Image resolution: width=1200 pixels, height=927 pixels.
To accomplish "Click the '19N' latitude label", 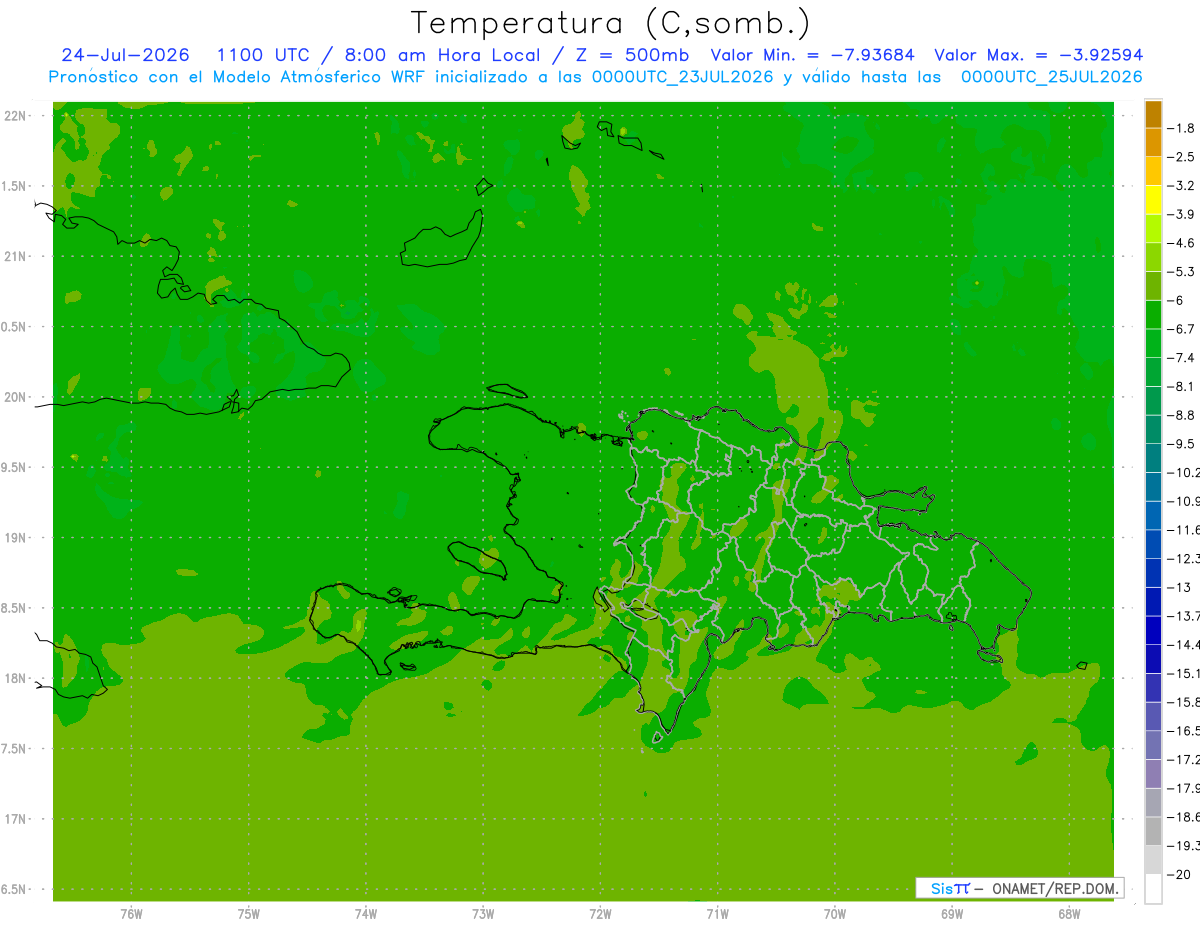I will click(x=15, y=538).
